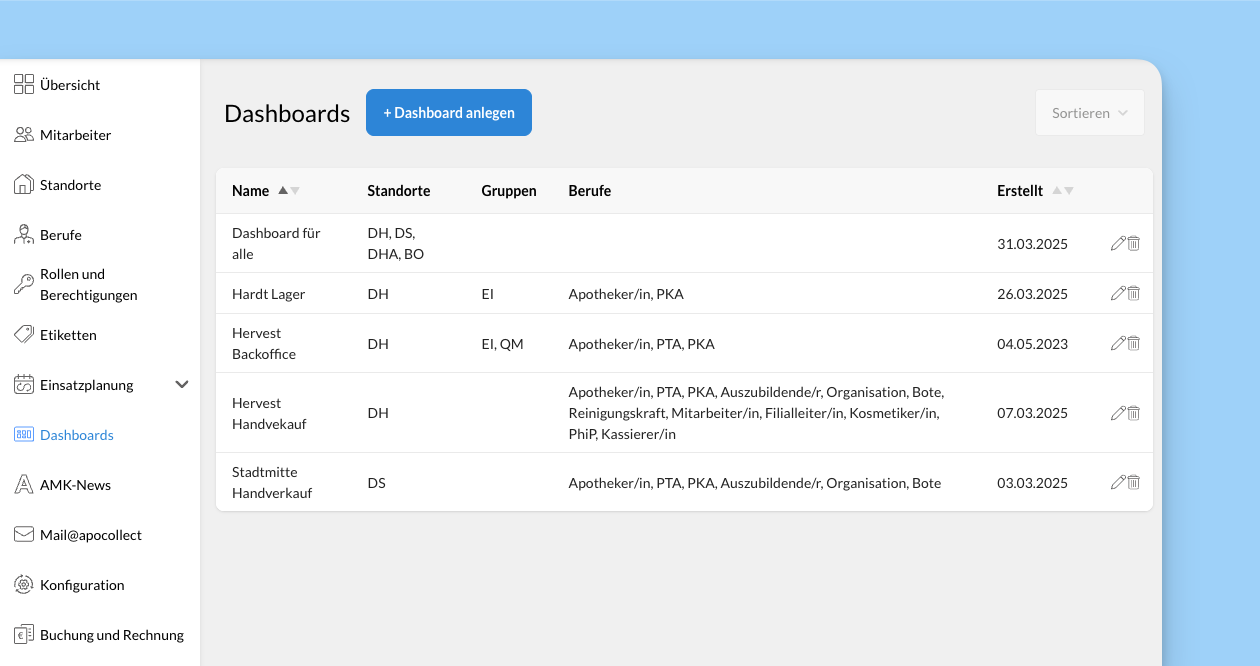1260x666 pixels.
Task: Open AMK-News in the sidebar
Action: pyautogui.click(x=75, y=485)
